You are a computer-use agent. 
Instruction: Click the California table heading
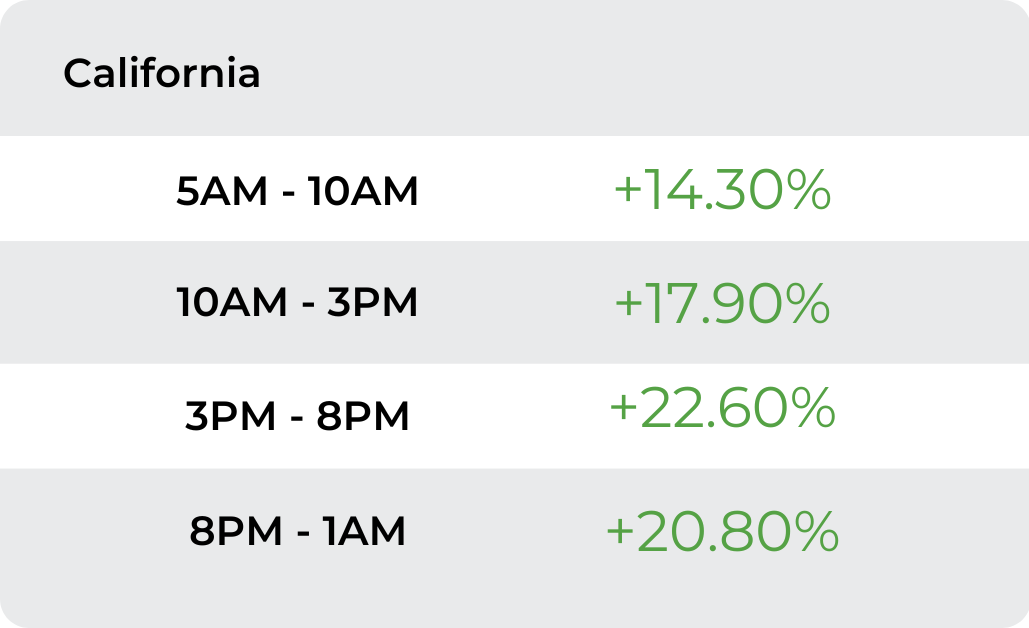(x=161, y=73)
